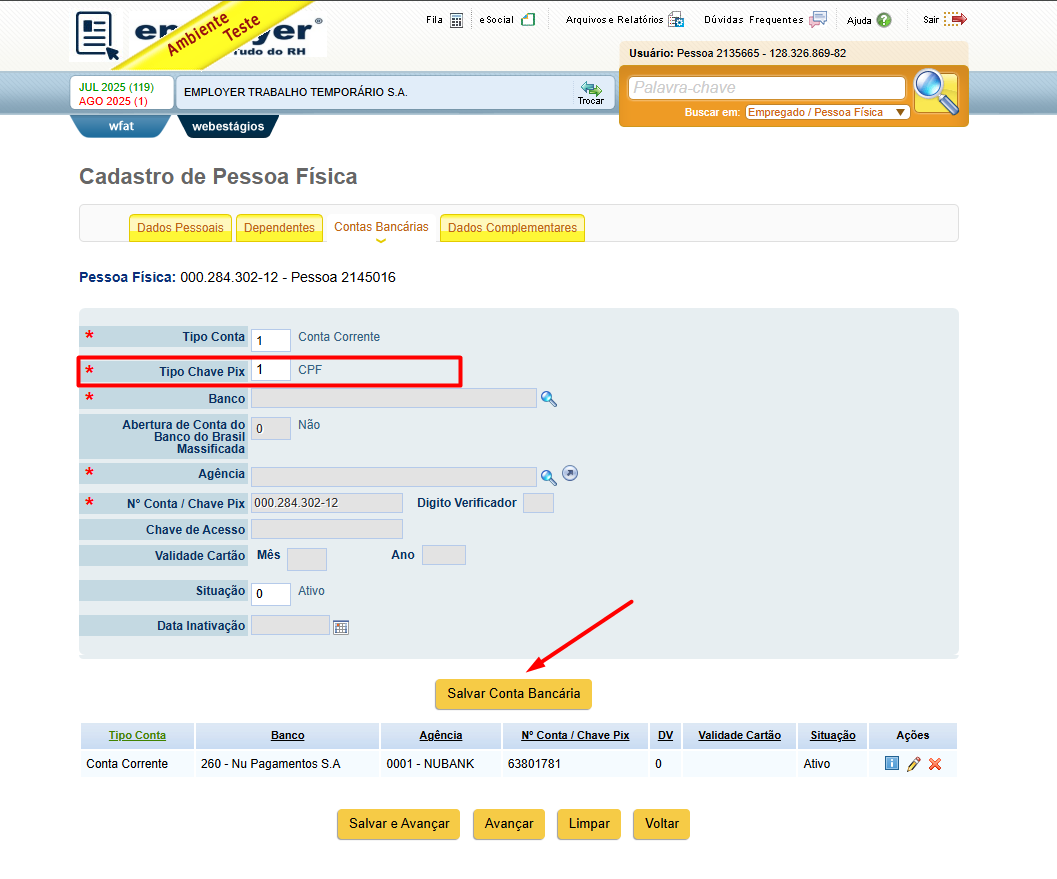Delete the Nu Pagamentos account row
1057x879 pixels.
coord(935,764)
